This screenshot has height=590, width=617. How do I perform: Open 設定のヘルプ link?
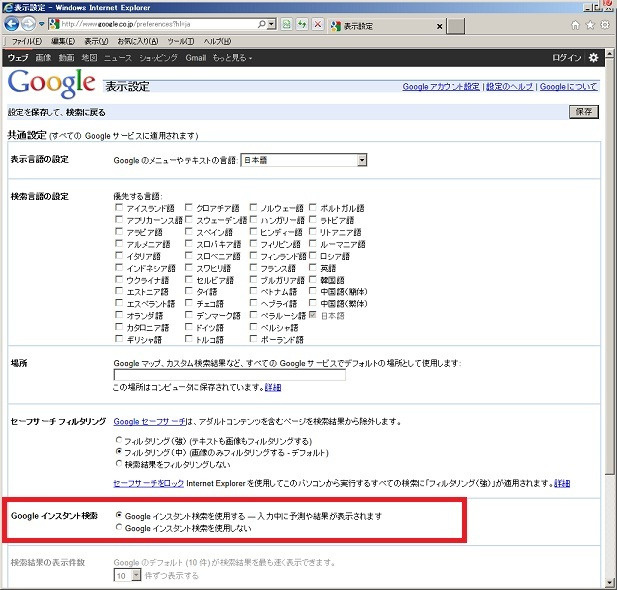pos(510,87)
